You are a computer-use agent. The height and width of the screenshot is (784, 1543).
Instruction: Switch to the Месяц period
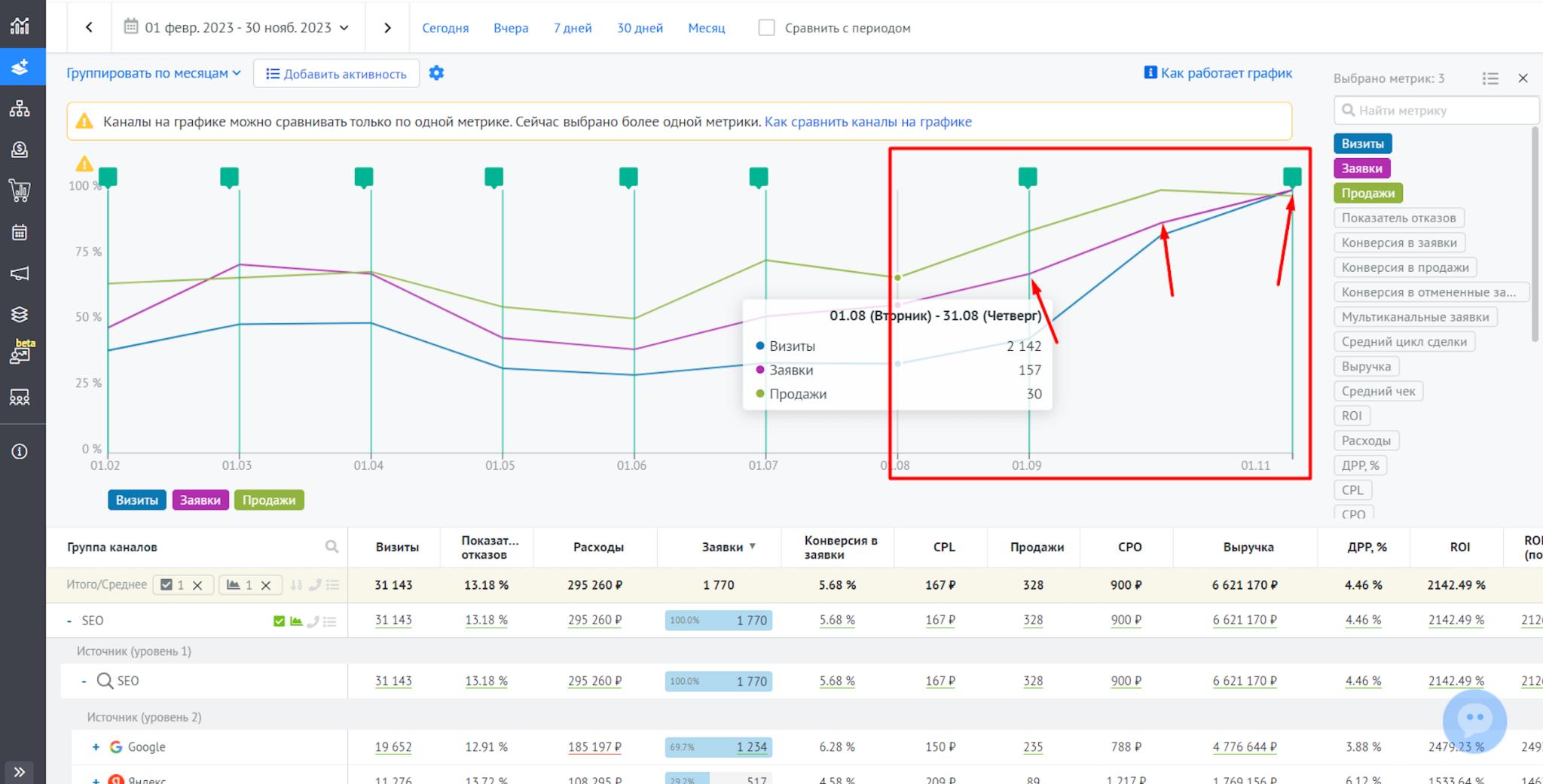(706, 27)
